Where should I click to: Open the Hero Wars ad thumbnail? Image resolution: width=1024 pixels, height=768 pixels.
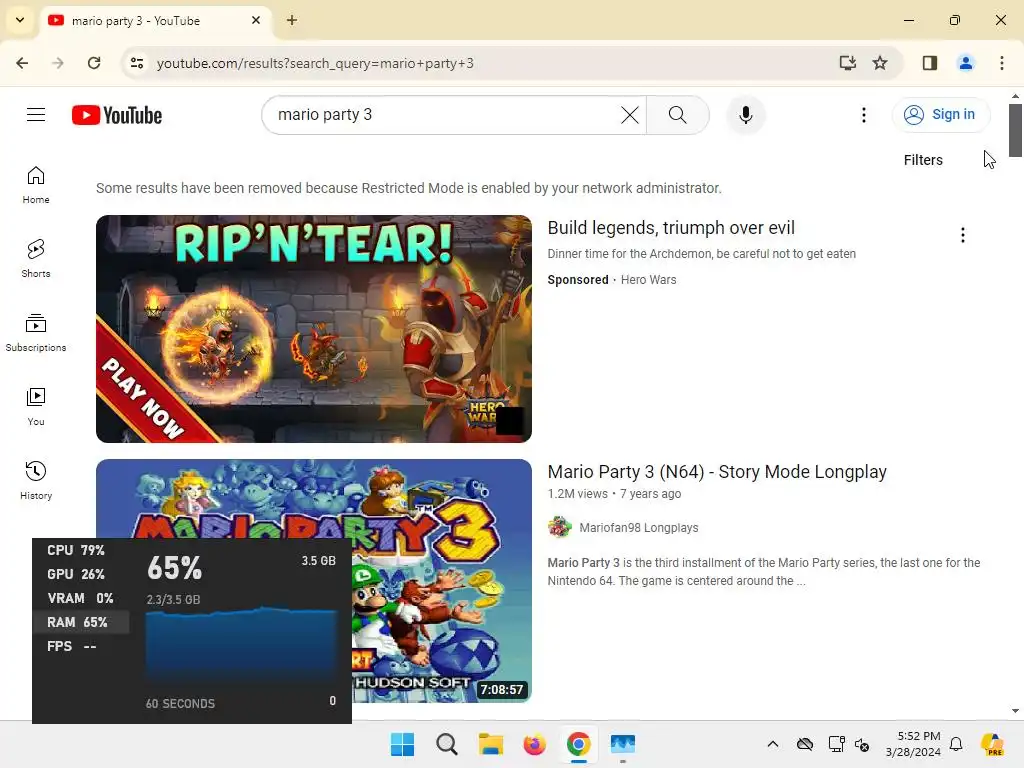pyautogui.click(x=313, y=328)
